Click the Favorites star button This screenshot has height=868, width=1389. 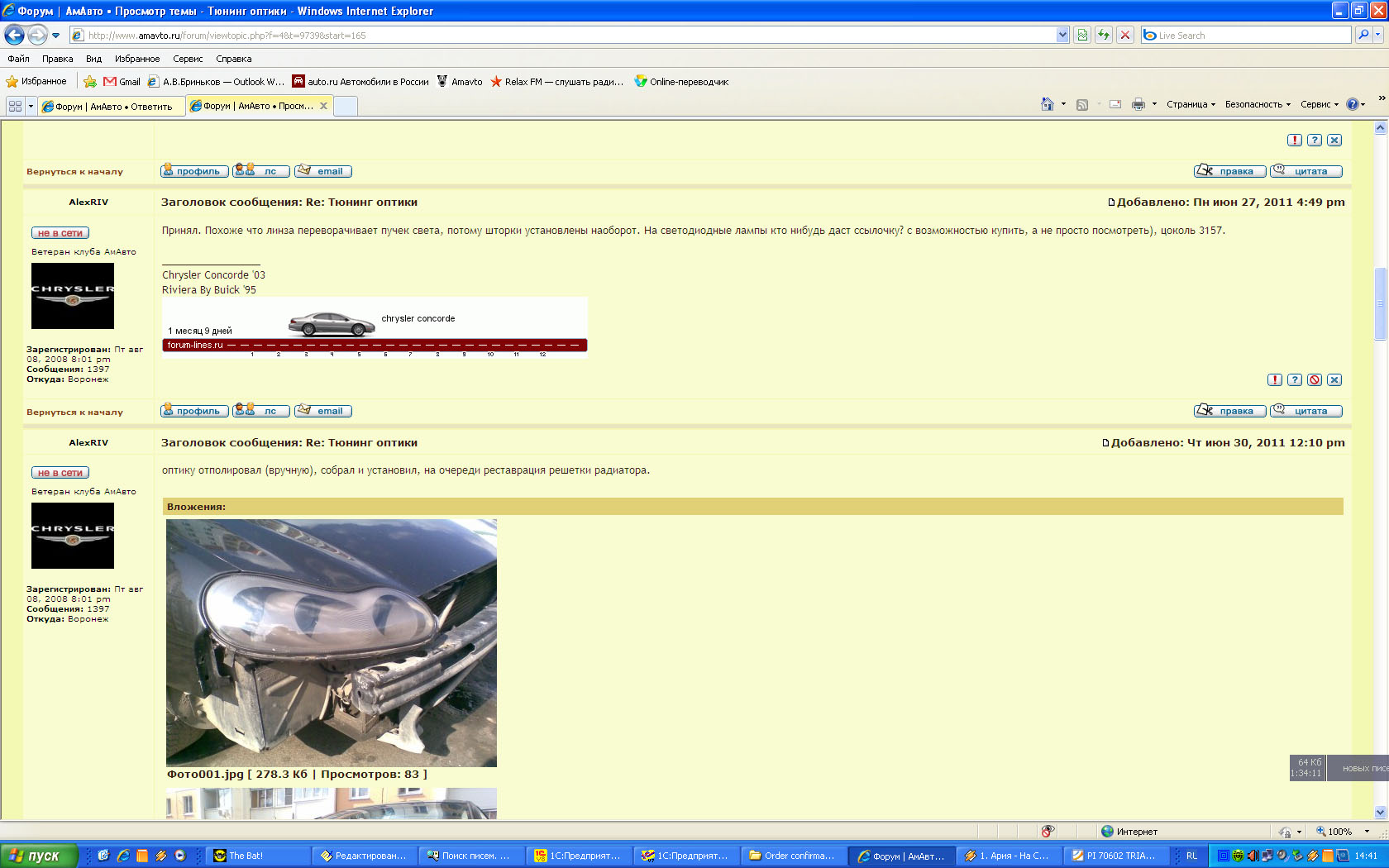tap(36, 81)
